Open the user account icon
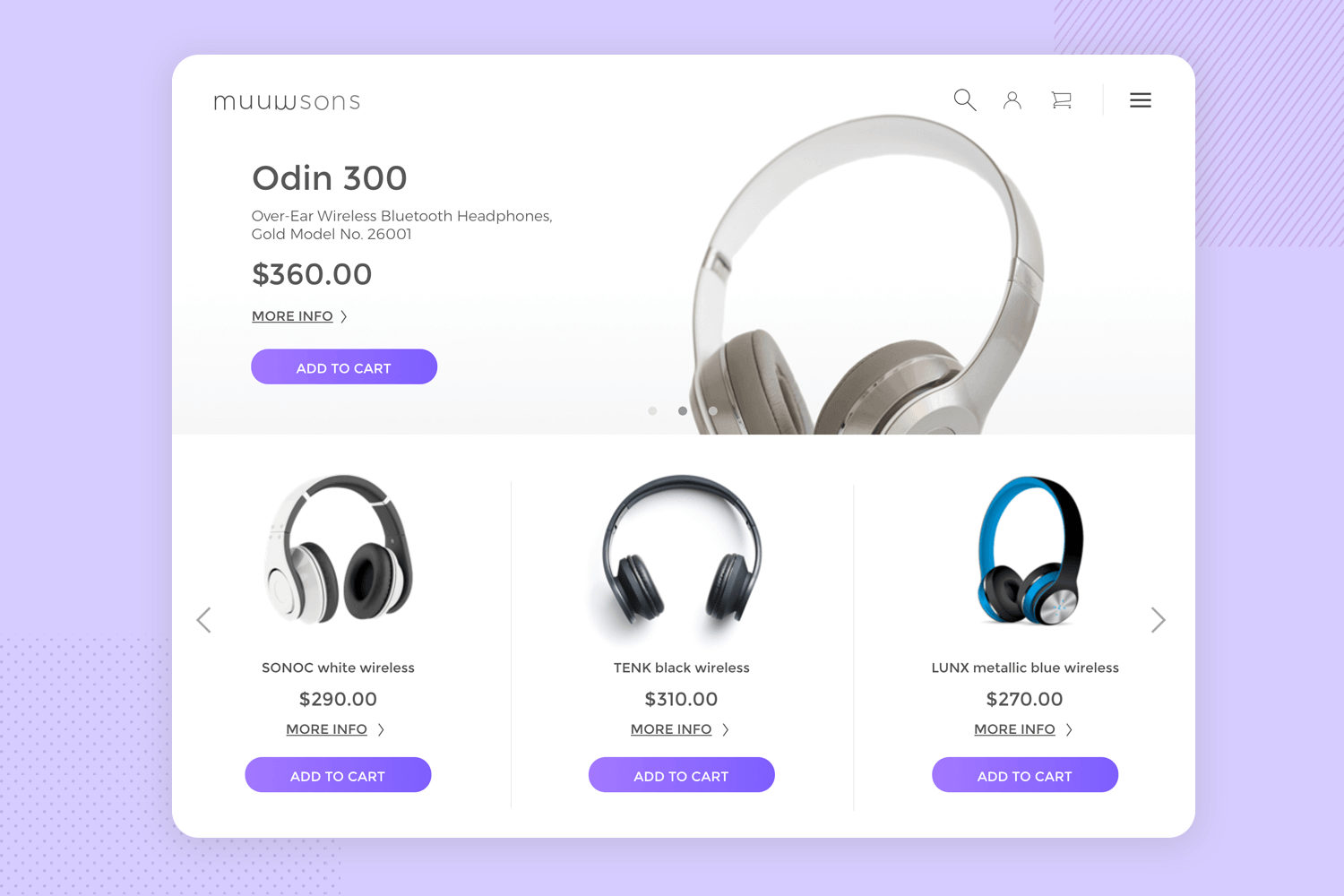 pyautogui.click(x=1012, y=100)
